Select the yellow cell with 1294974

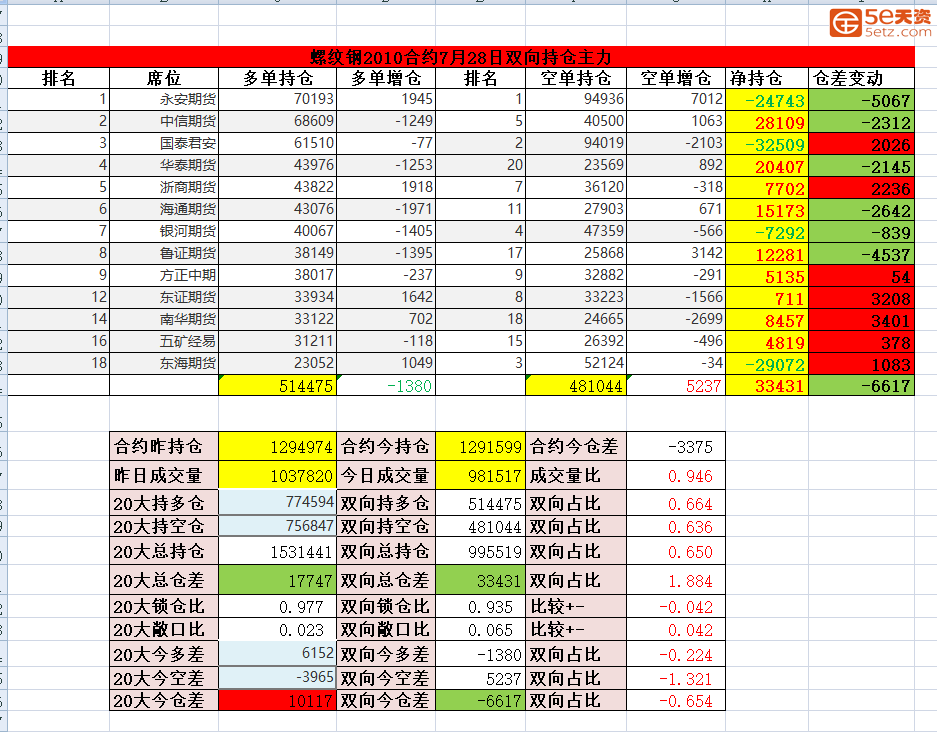[278, 447]
